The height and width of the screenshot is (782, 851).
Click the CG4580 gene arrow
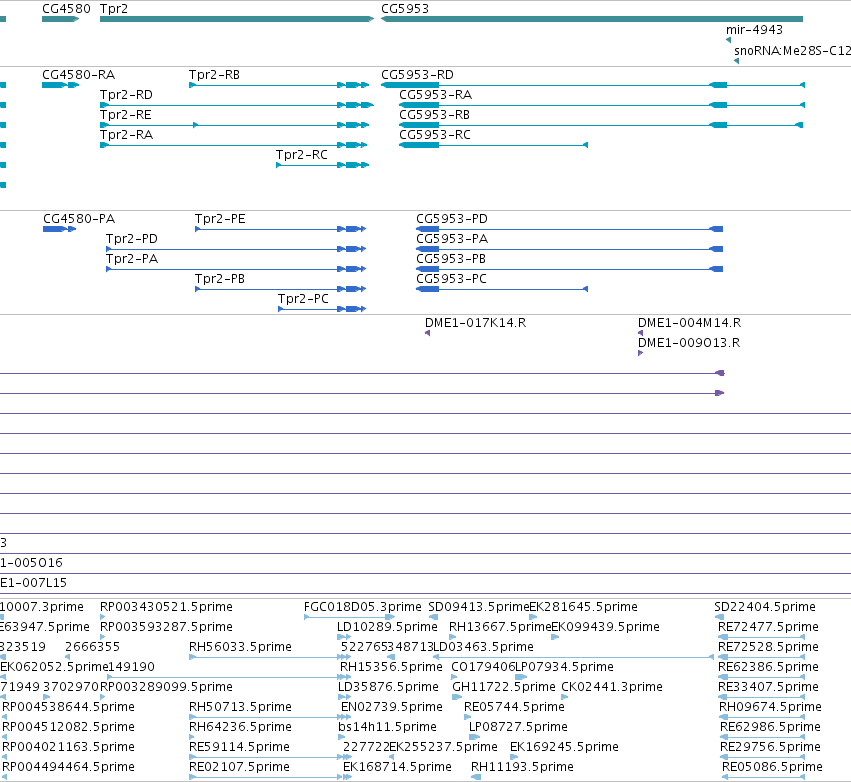pyautogui.click(x=60, y=19)
